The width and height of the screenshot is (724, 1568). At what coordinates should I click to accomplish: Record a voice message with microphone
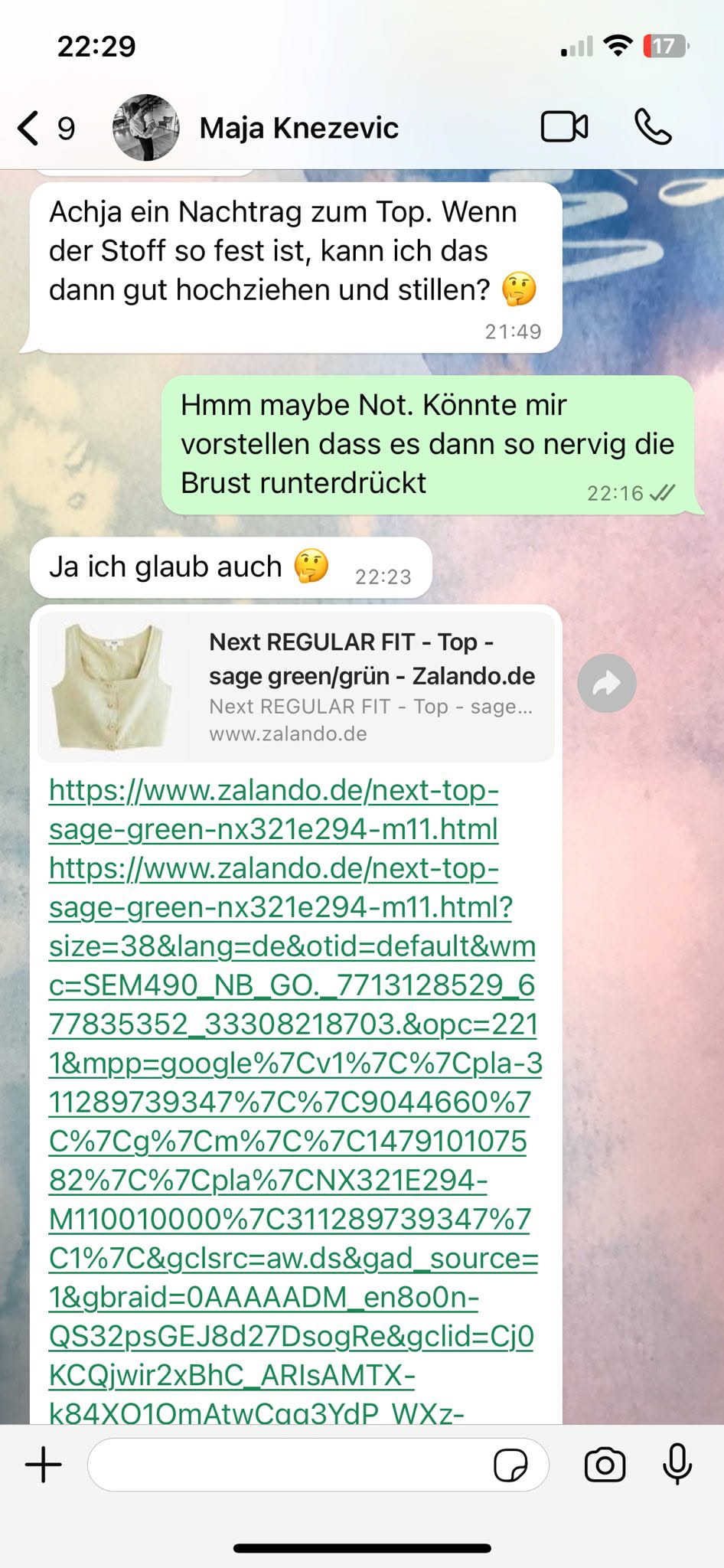677,1464
